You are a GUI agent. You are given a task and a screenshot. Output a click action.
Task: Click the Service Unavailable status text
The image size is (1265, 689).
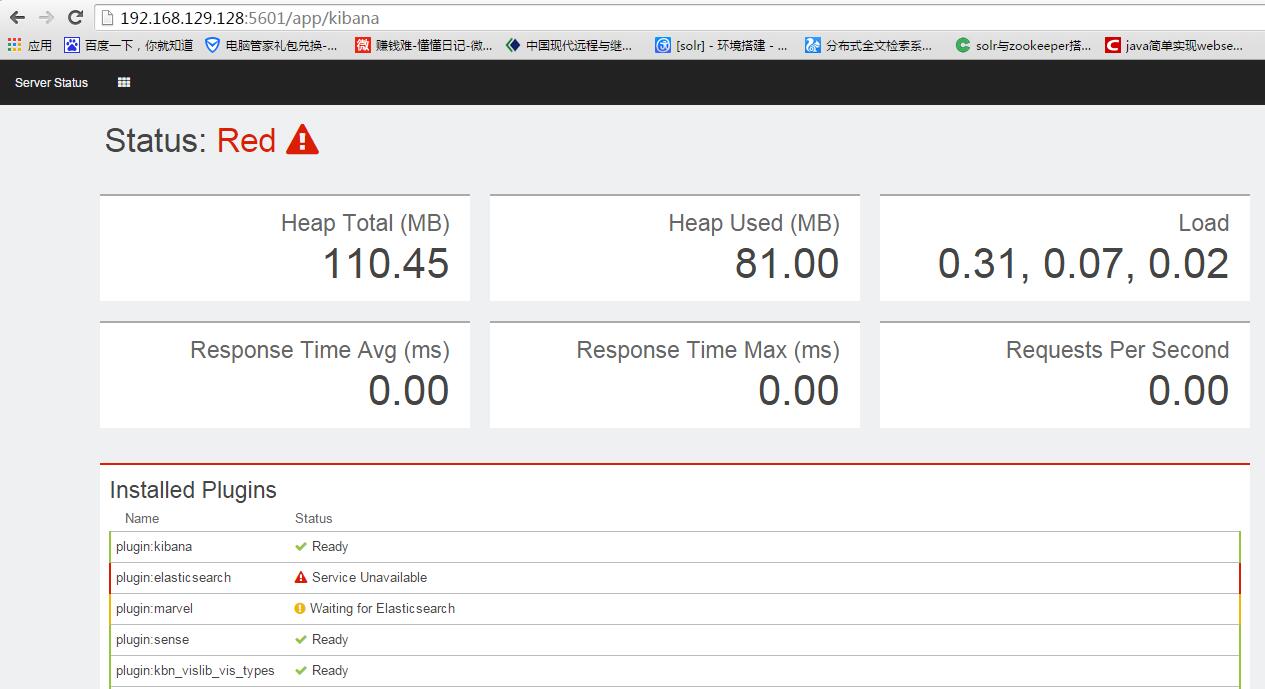click(x=369, y=578)
